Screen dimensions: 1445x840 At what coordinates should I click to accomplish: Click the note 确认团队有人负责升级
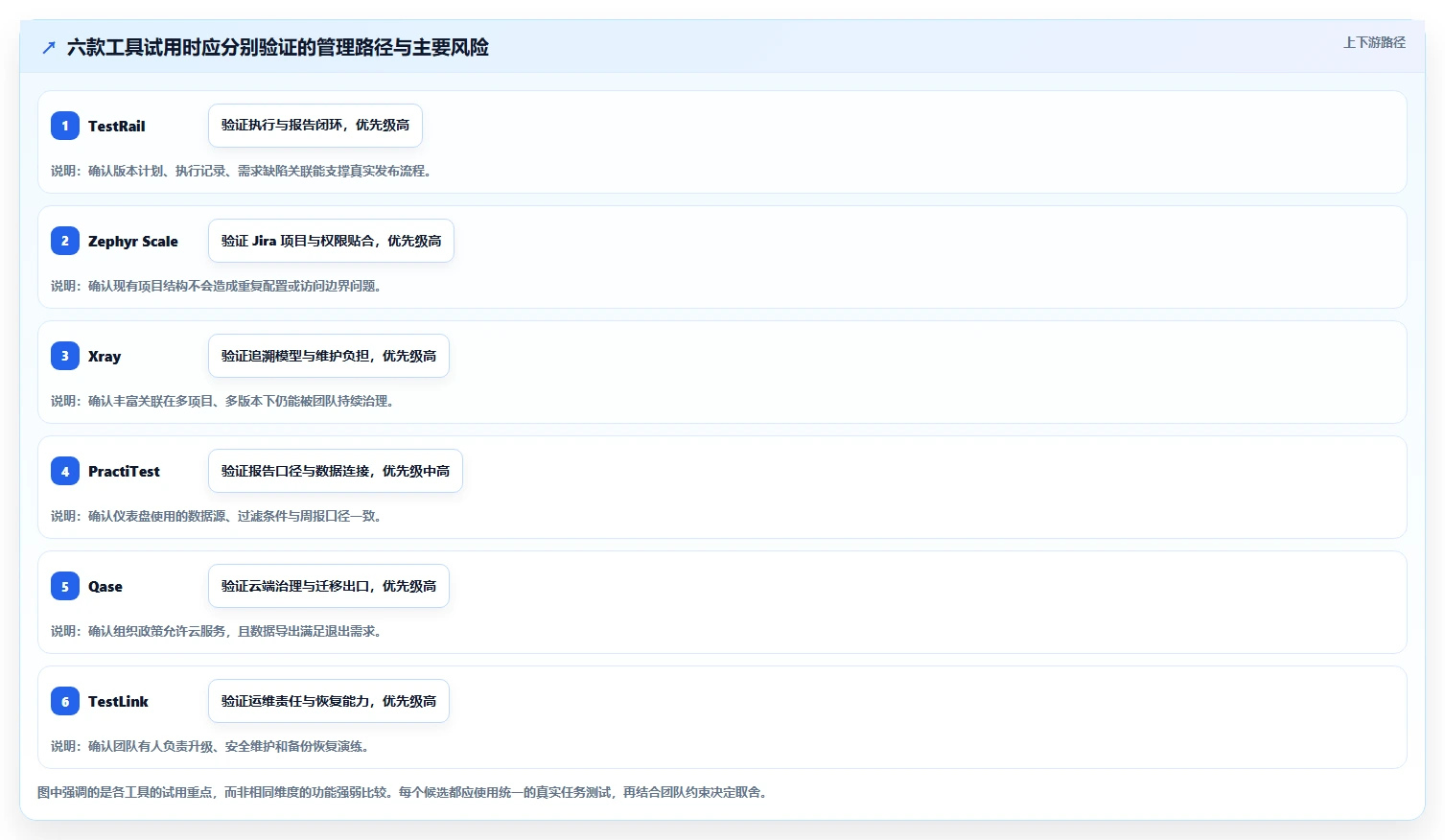pos(210,746)
